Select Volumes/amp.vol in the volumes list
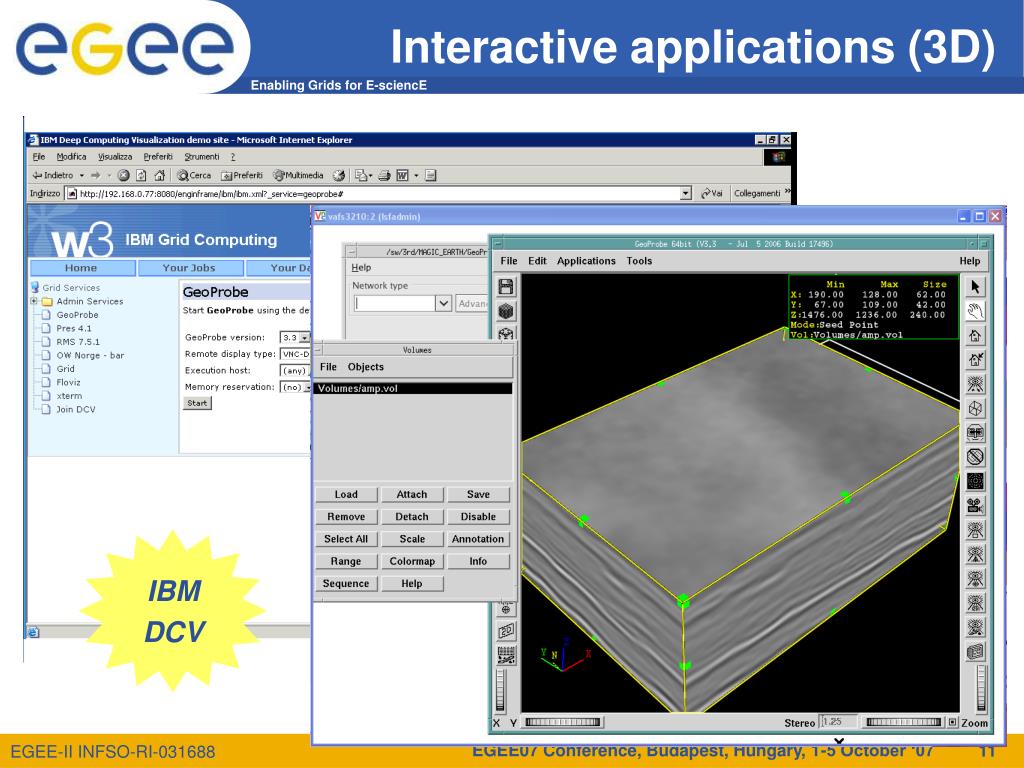Screen dimensions: 1024x768 coord(413,389)
